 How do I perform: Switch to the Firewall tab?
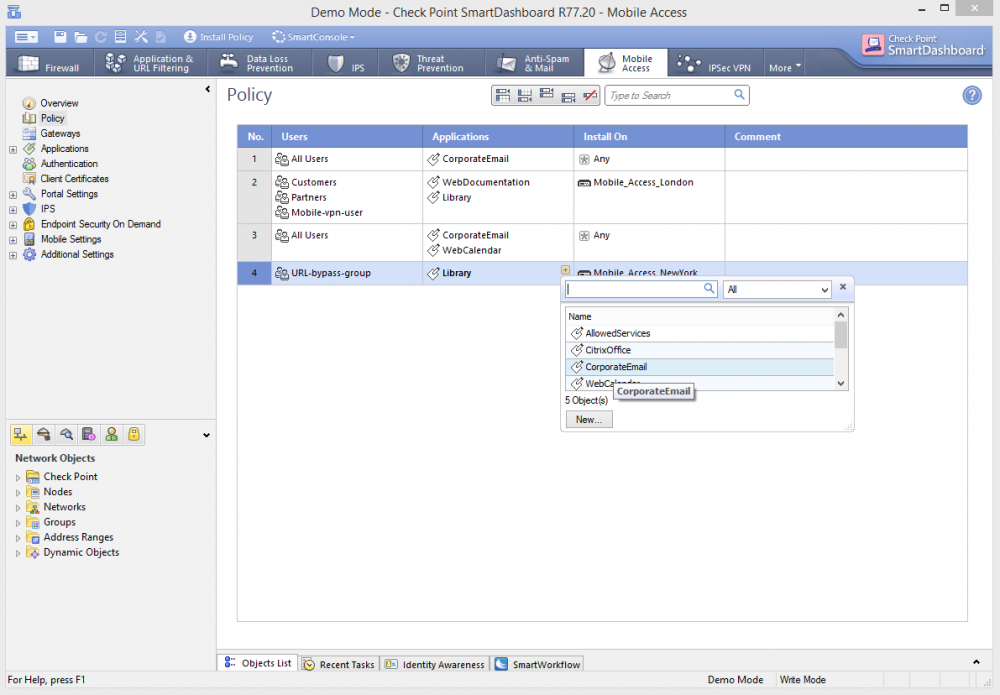point(49,63)
